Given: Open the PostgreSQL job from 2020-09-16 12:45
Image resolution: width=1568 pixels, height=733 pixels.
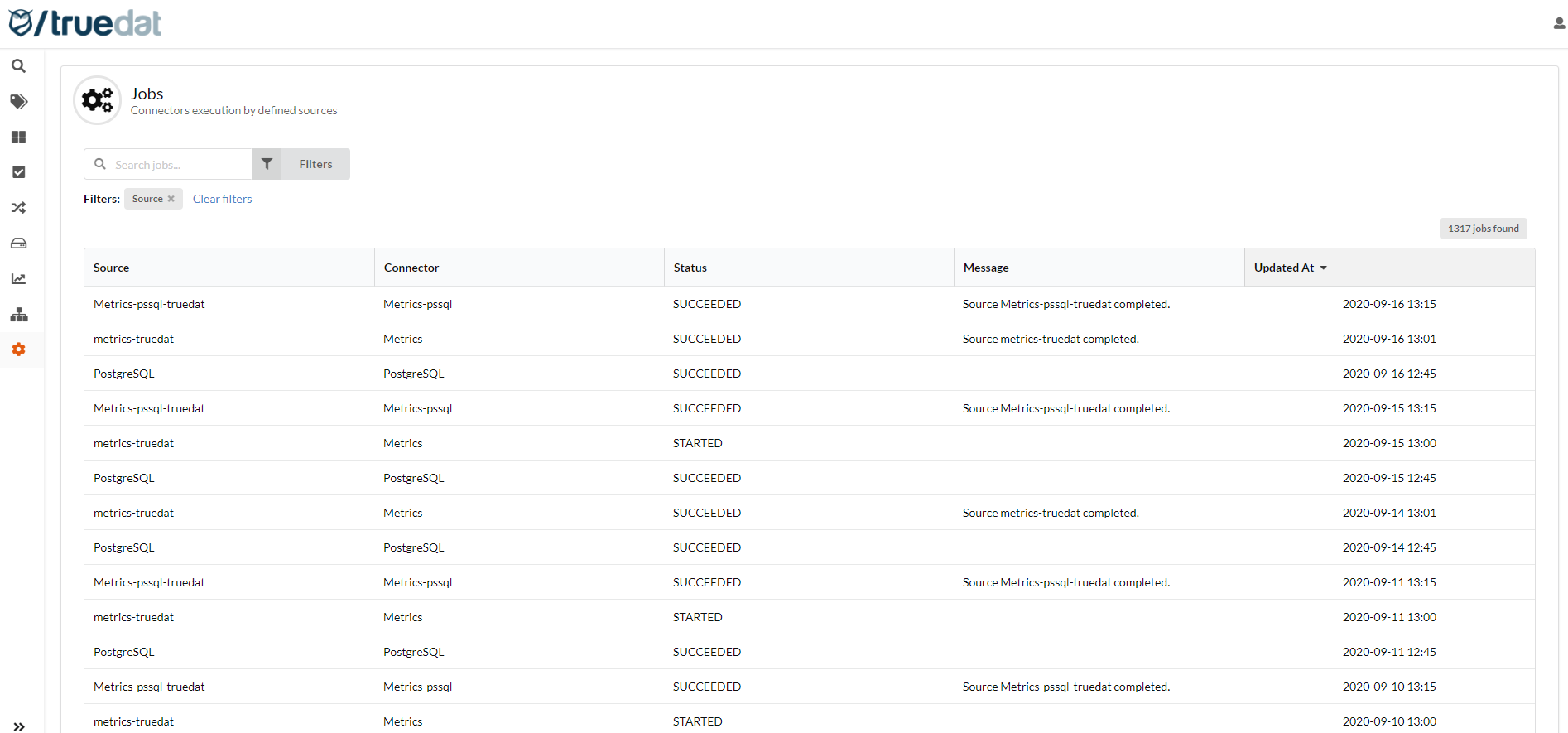Looking at the screenshot, I should (124, 374).
